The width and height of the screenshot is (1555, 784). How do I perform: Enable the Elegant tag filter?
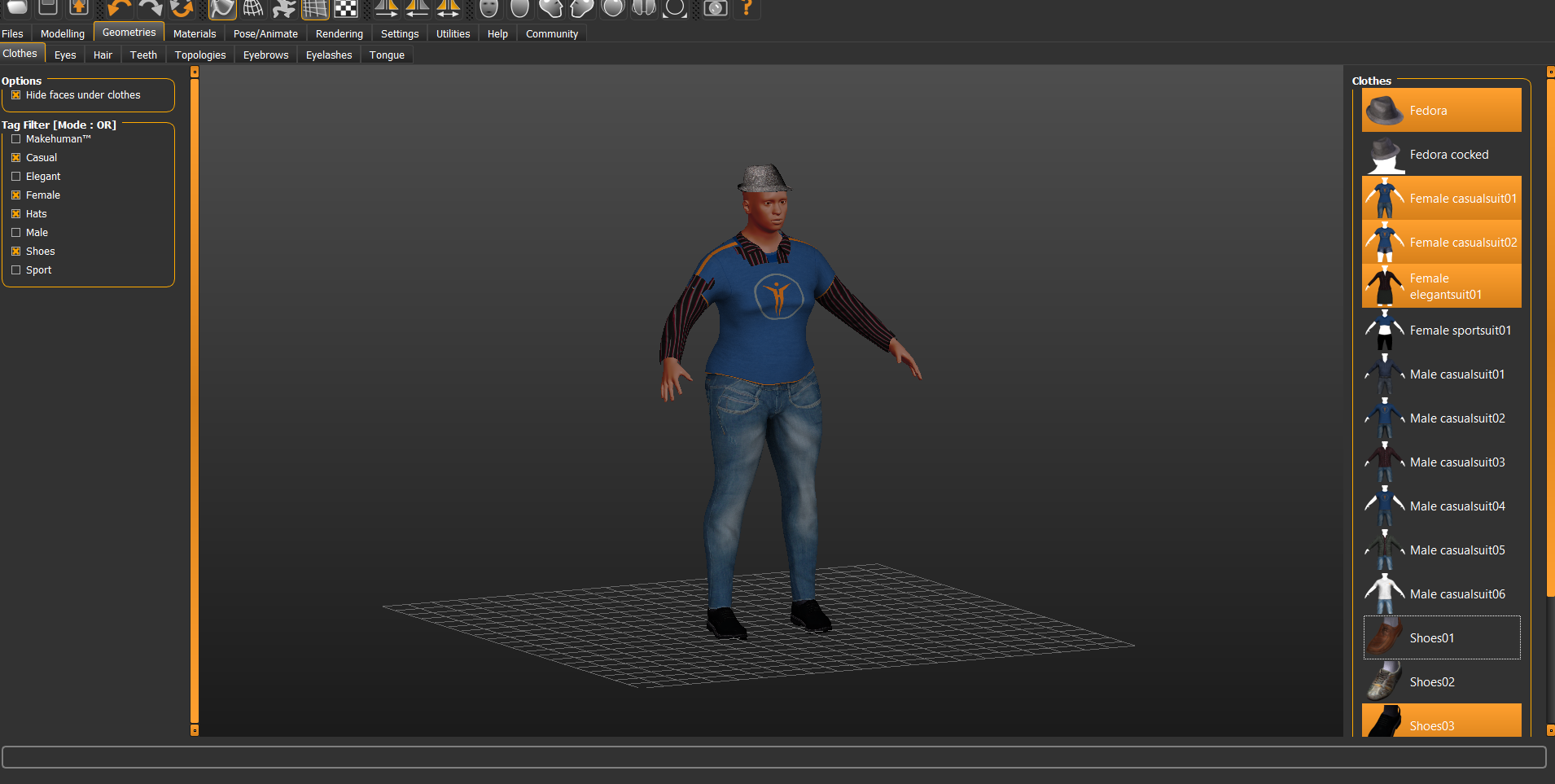[15, 177]
